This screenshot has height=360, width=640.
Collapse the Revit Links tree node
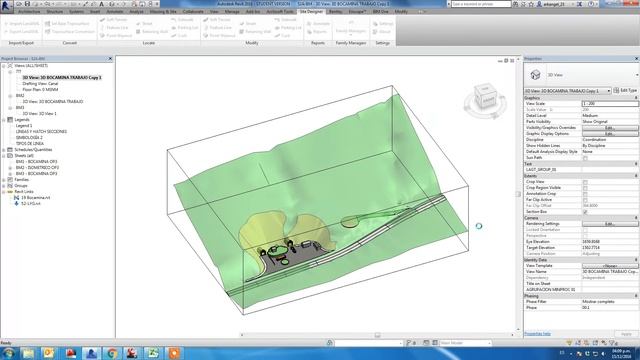pos(4,191)
